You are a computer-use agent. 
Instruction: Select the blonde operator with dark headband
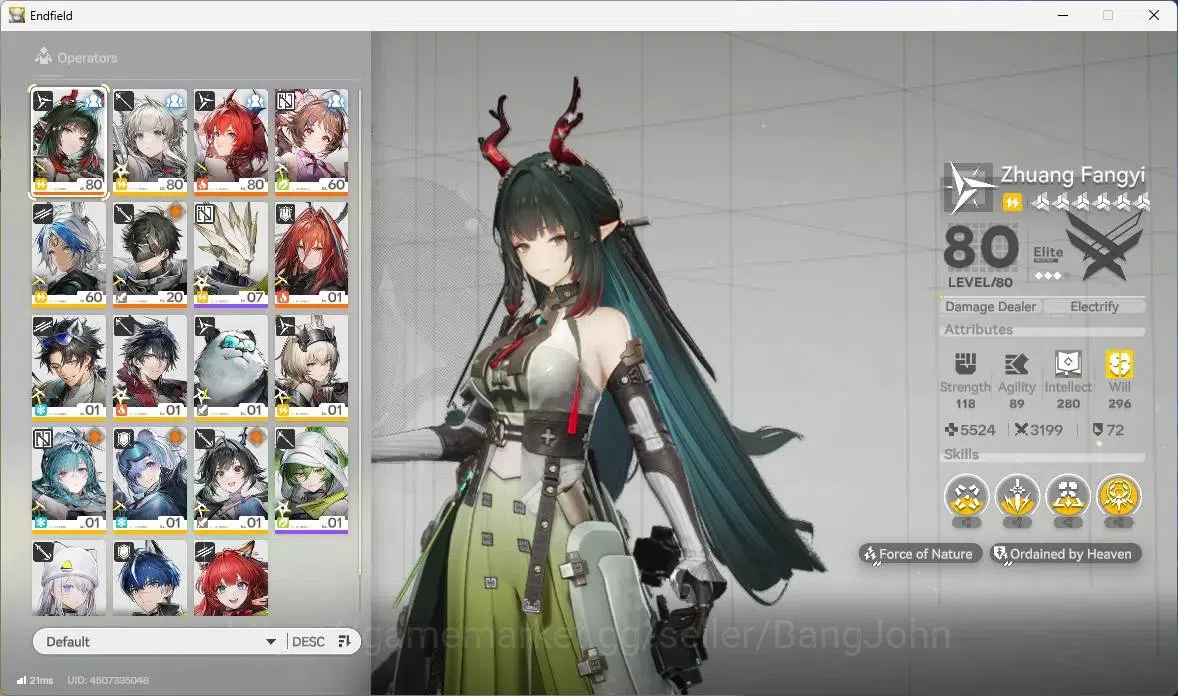coord(311,368)
